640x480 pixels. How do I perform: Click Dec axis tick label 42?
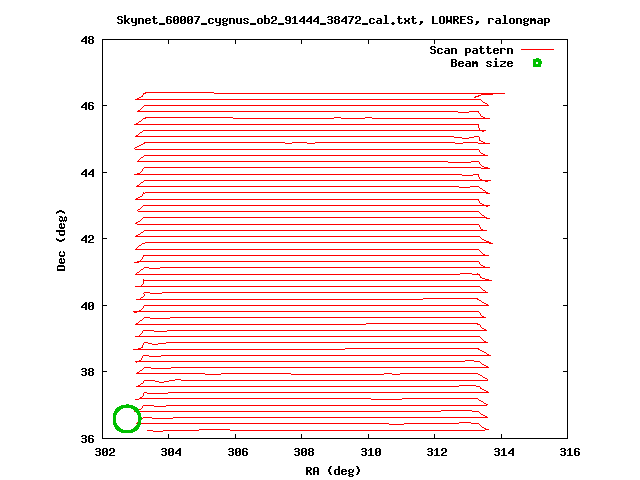88,239
